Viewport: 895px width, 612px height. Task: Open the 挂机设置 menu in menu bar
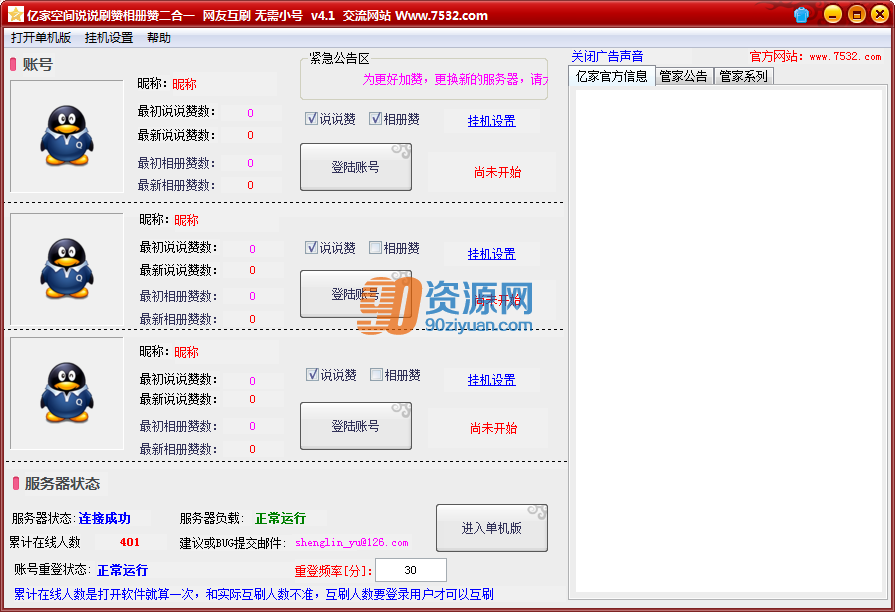(109, 38)
